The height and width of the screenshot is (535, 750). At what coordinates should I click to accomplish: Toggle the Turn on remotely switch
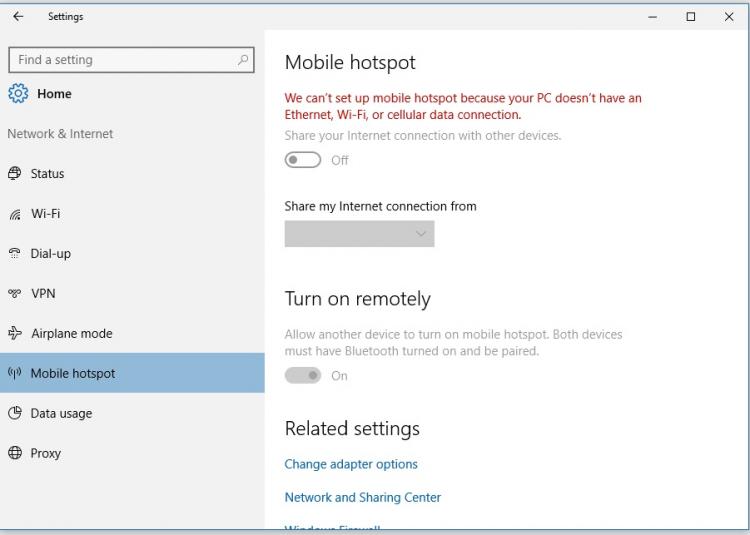(303, 376)
